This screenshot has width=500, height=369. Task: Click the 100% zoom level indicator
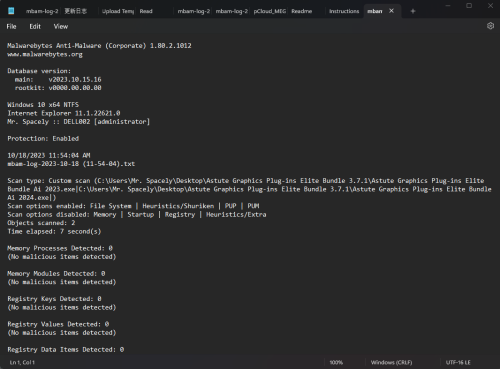(336, 362)
